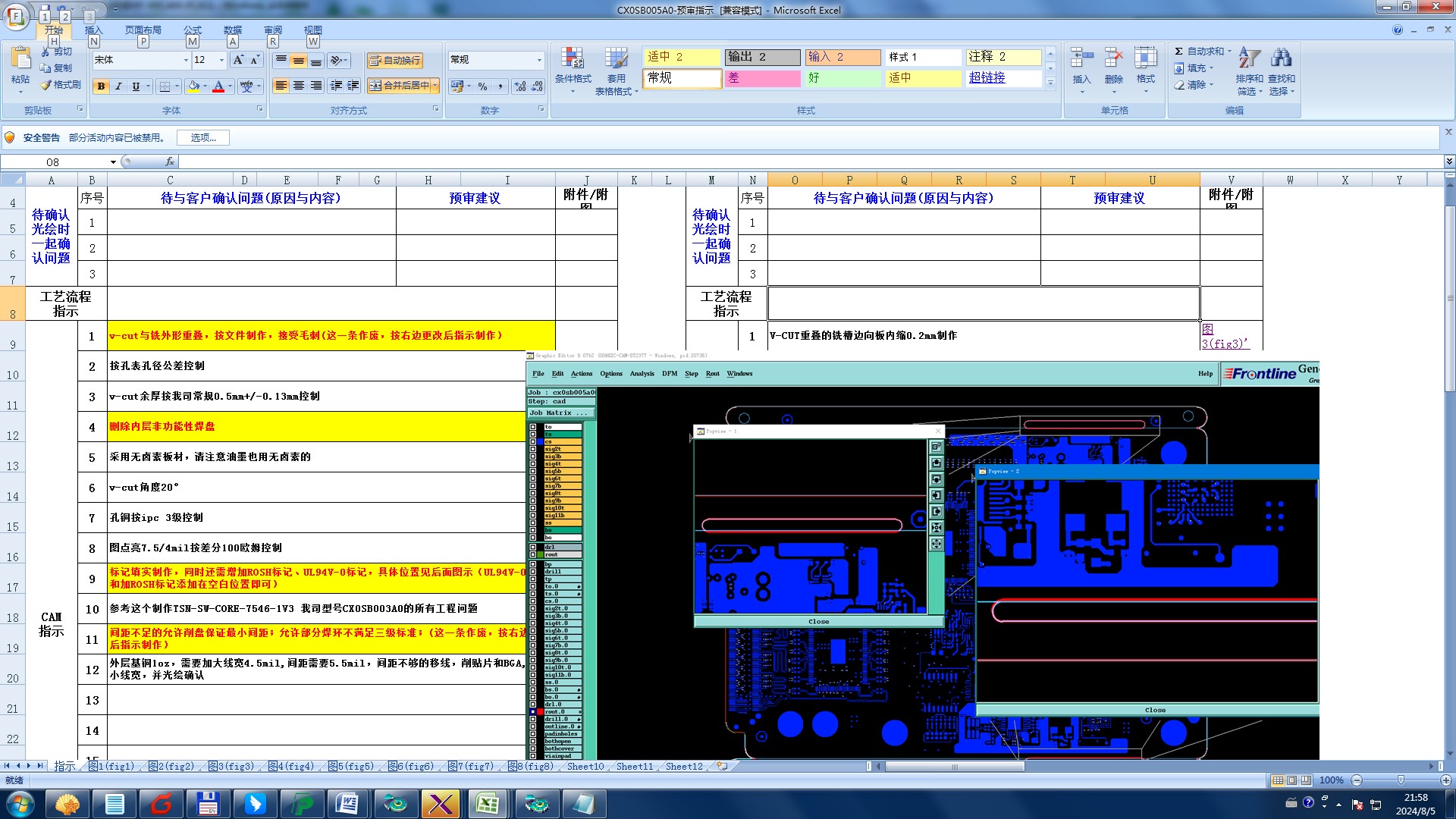Viewport: 1456px width, 819px height.
Task: Expand the Name Box dropdown arrow
Action: click(113, 162)
